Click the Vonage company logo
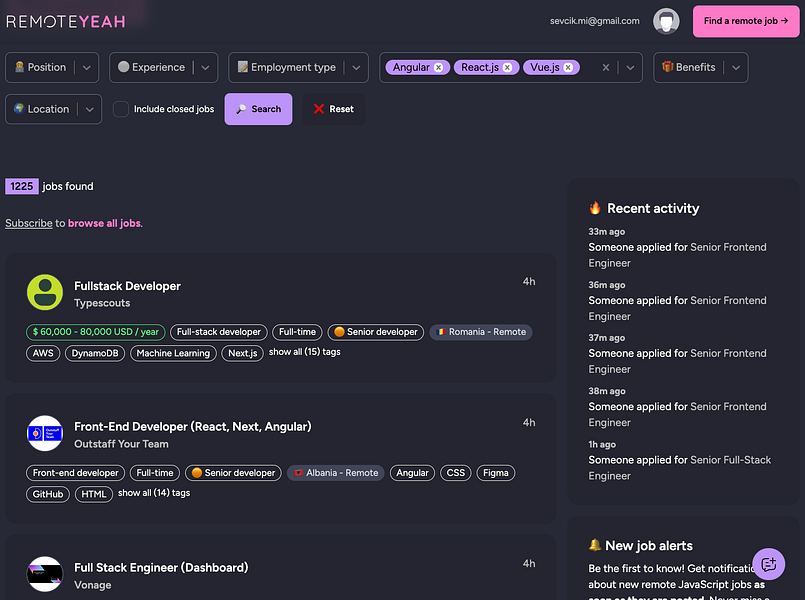The height and width of the screenshot is (600, 805). [44, 574]
